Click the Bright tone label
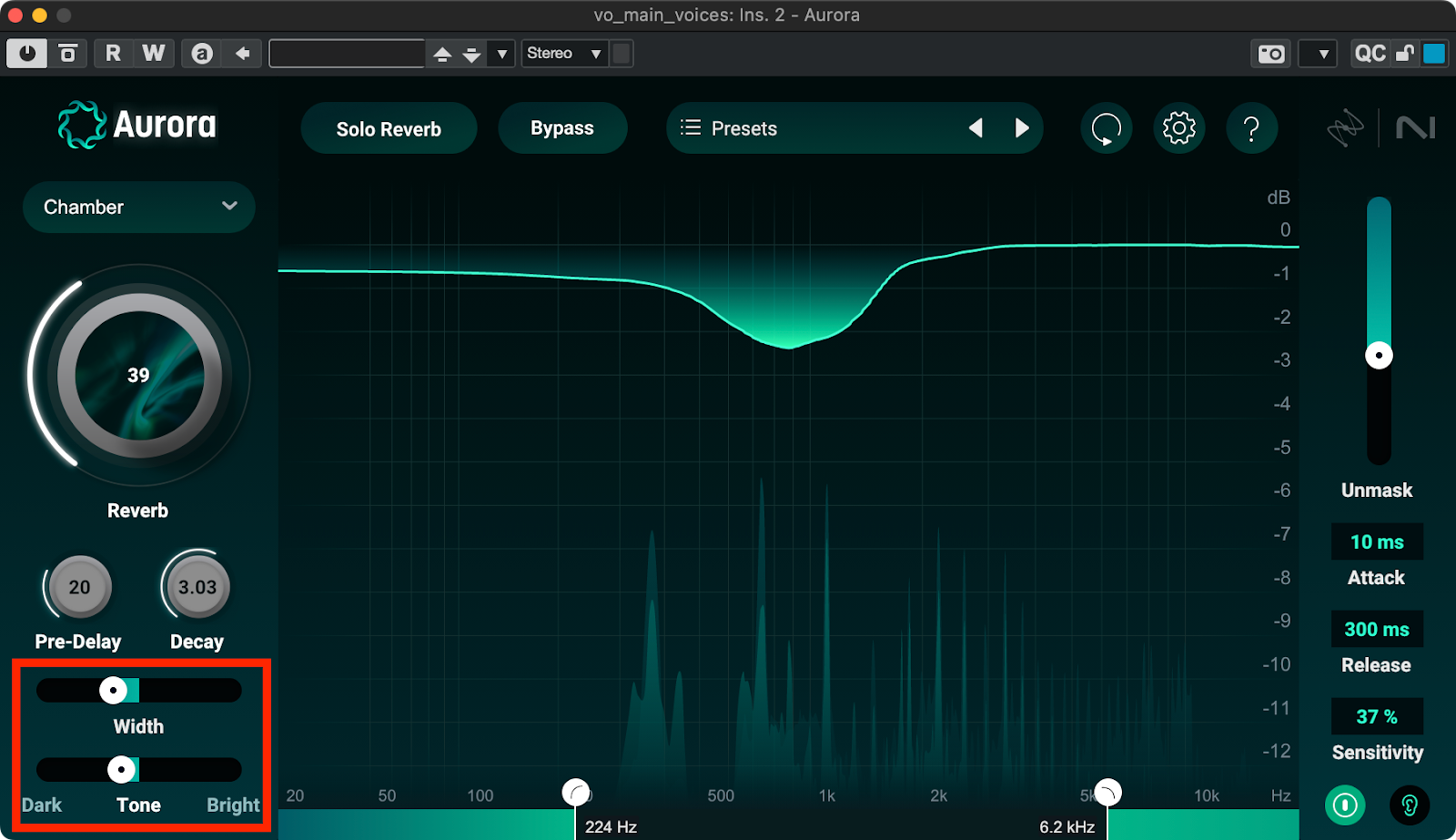Image resolution: width=1456 pixels, height=840 pixels. 233,805
